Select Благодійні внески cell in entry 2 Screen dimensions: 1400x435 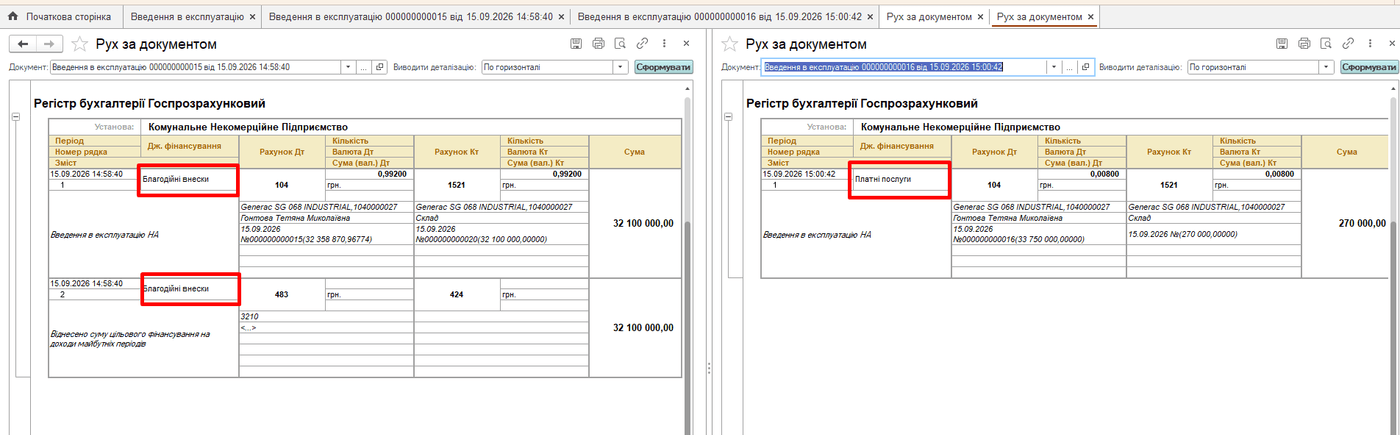tap(189, 289)
